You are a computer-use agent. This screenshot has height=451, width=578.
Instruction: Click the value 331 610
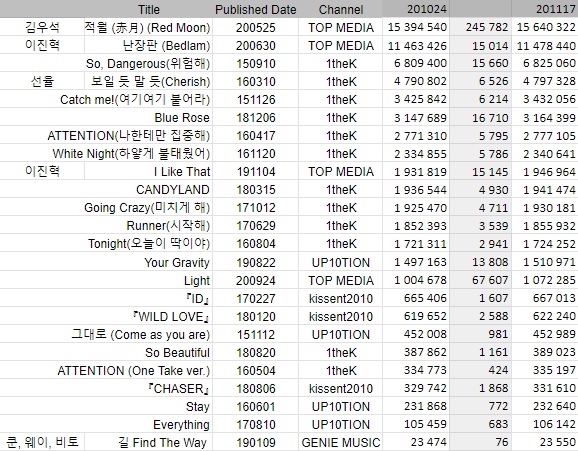[x=545, y=389]
